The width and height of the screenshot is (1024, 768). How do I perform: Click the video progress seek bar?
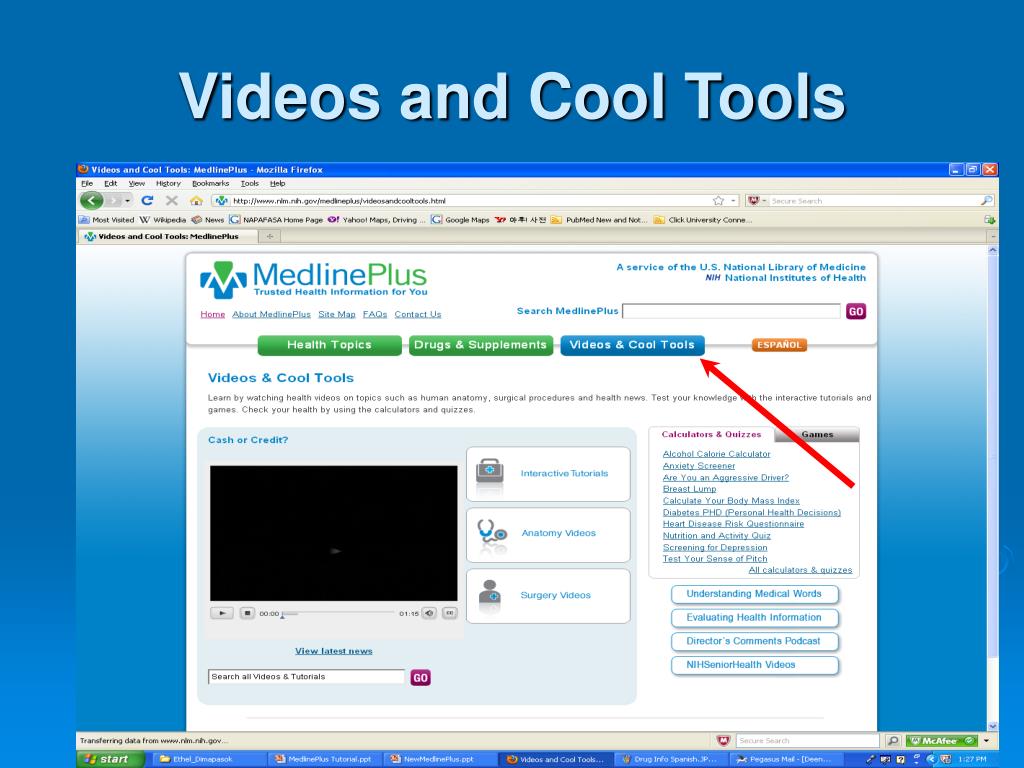[x=338, y=613]
